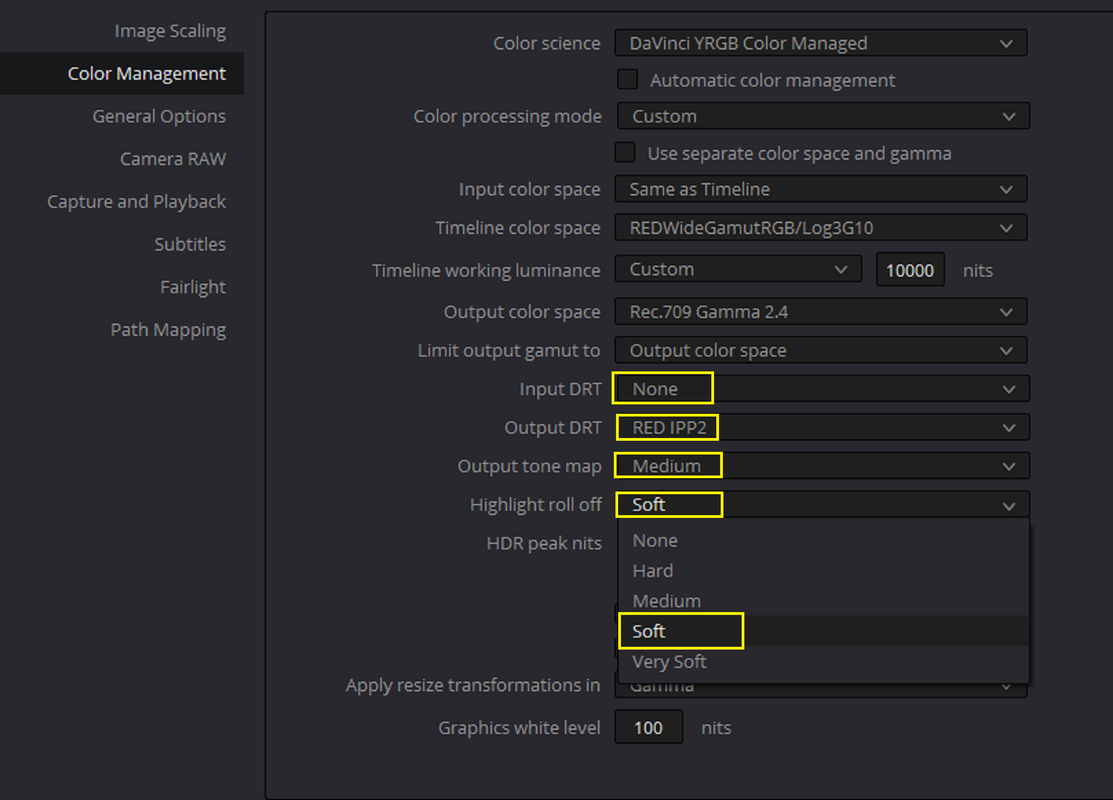Choose Hard highlight roll off option
The width and height of the screenshot is (1113, 800).
(823, 571)
